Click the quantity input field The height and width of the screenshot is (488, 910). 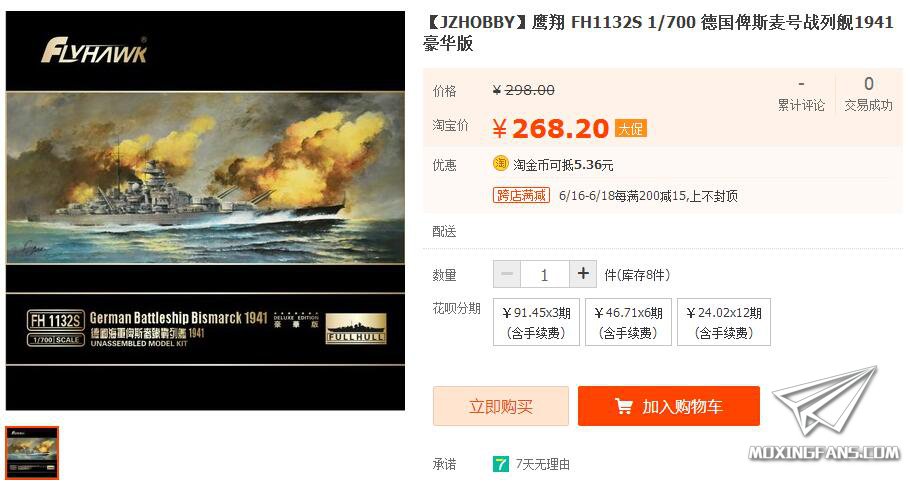545,274
